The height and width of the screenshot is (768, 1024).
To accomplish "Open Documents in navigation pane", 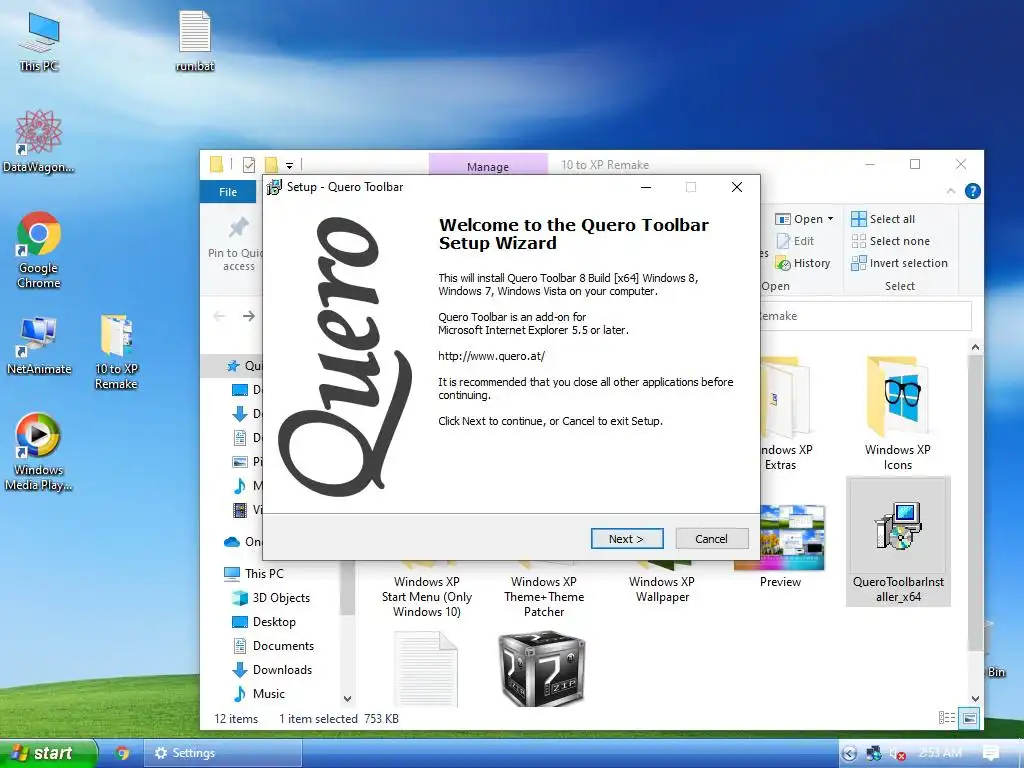I will [274, 646].
